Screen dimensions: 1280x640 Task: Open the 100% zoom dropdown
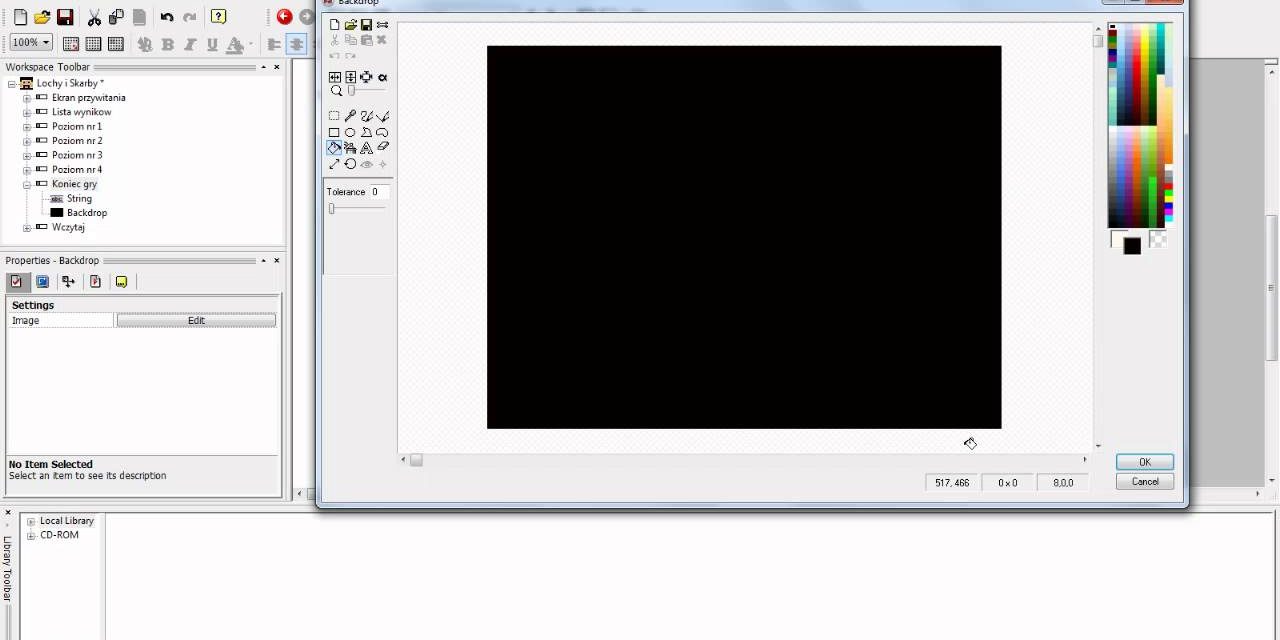(x=46, y=43)
